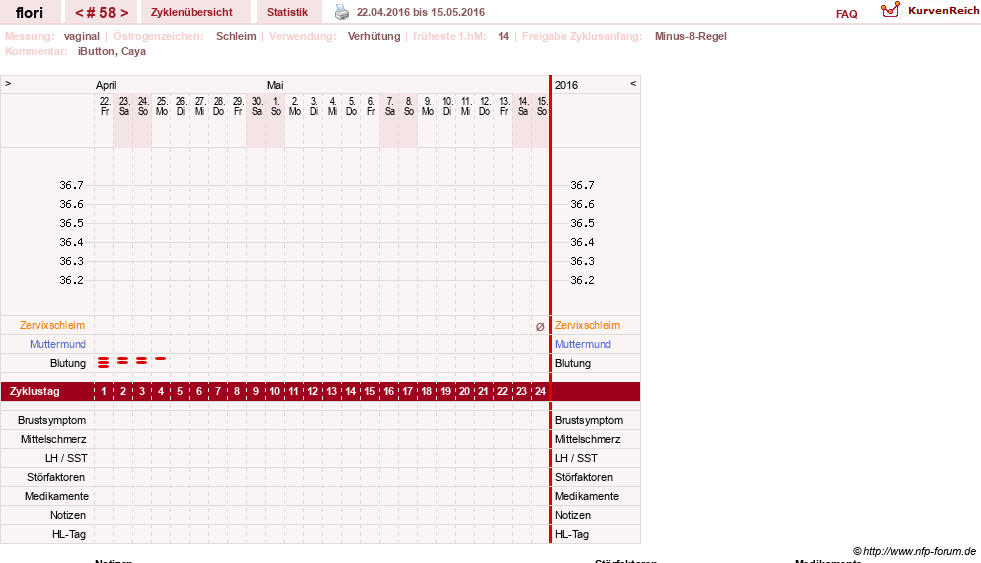Click the left Brustsymptom row label
This screenshot has height=563, width=981.
pos(52,420)
